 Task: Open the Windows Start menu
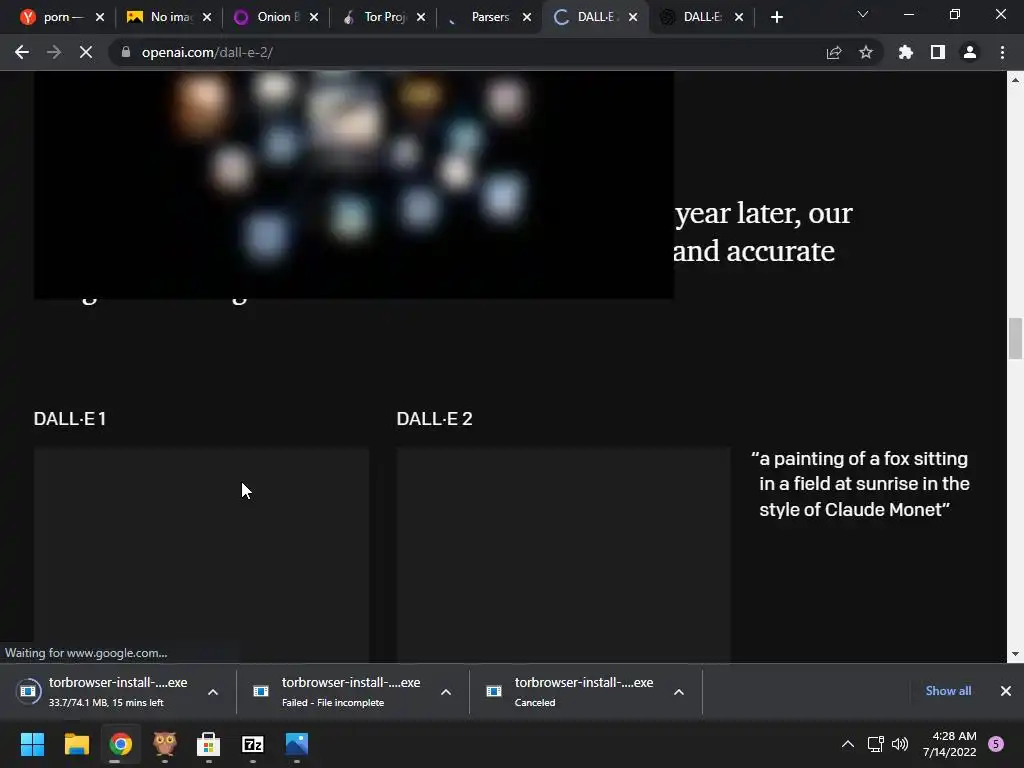coord(32,744)
